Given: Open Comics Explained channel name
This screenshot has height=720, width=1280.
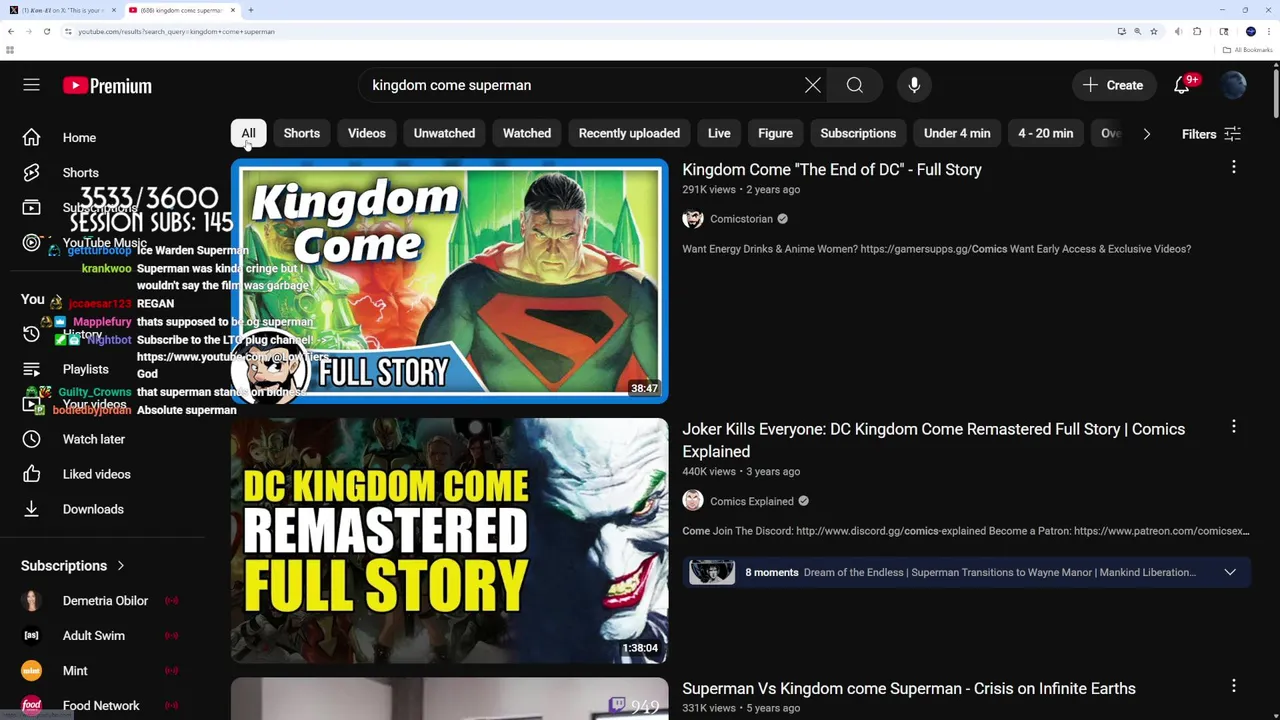Looking at the screenshot, I should (x=752, y=501).
